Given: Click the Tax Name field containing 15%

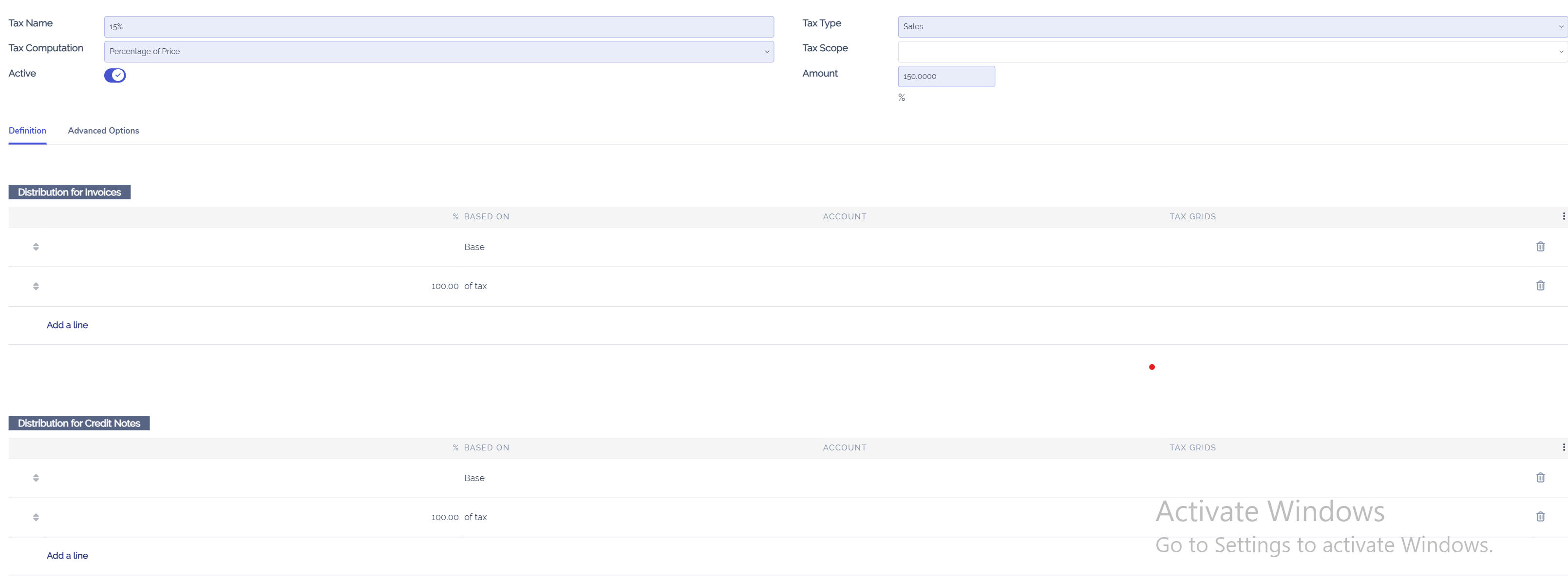Looking at the screenshot, I should click(x=438, y=26).
